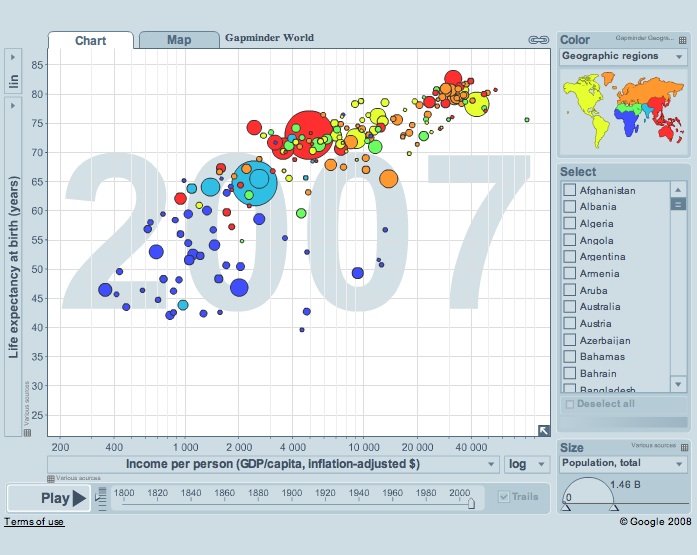Click the country list scroll down arrow
This screenshot has width=697, height=555.
coord(678,384)
